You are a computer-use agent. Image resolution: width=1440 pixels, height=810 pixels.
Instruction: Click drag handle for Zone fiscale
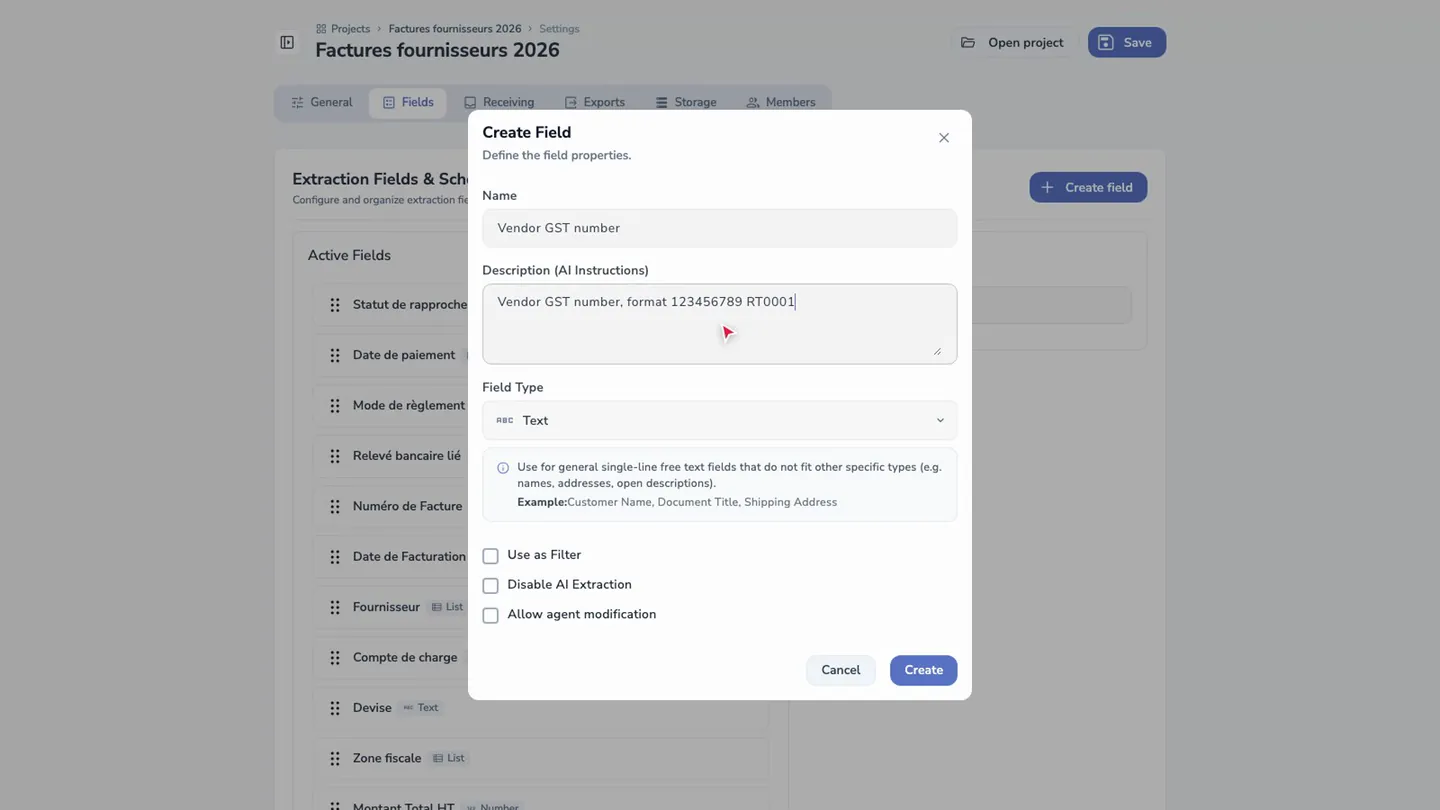pos(335,759)
